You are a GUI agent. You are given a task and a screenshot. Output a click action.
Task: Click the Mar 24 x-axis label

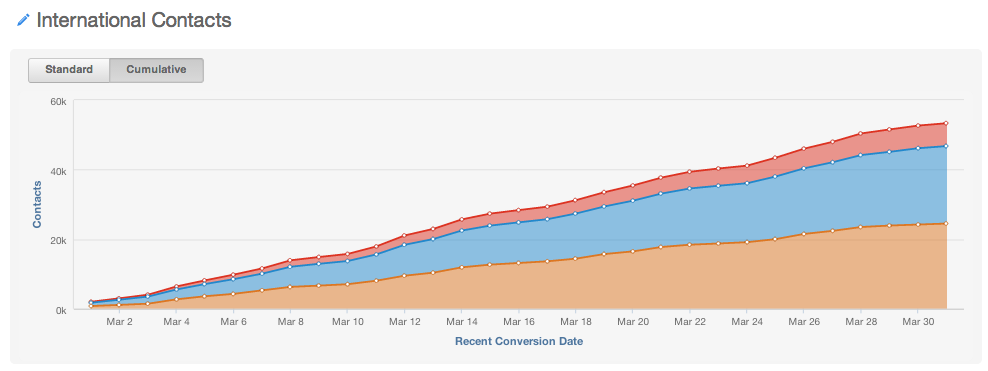(747, 322)
